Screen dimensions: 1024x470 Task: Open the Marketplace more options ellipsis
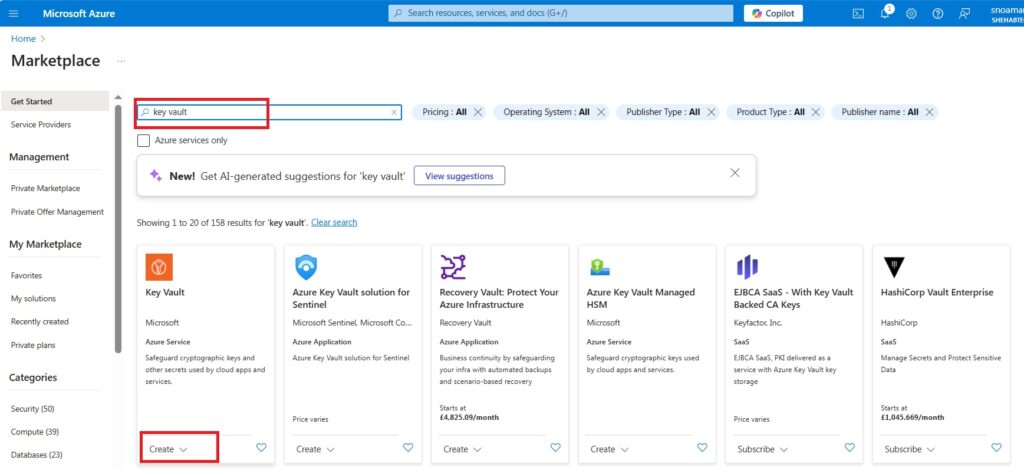[121, 61]
